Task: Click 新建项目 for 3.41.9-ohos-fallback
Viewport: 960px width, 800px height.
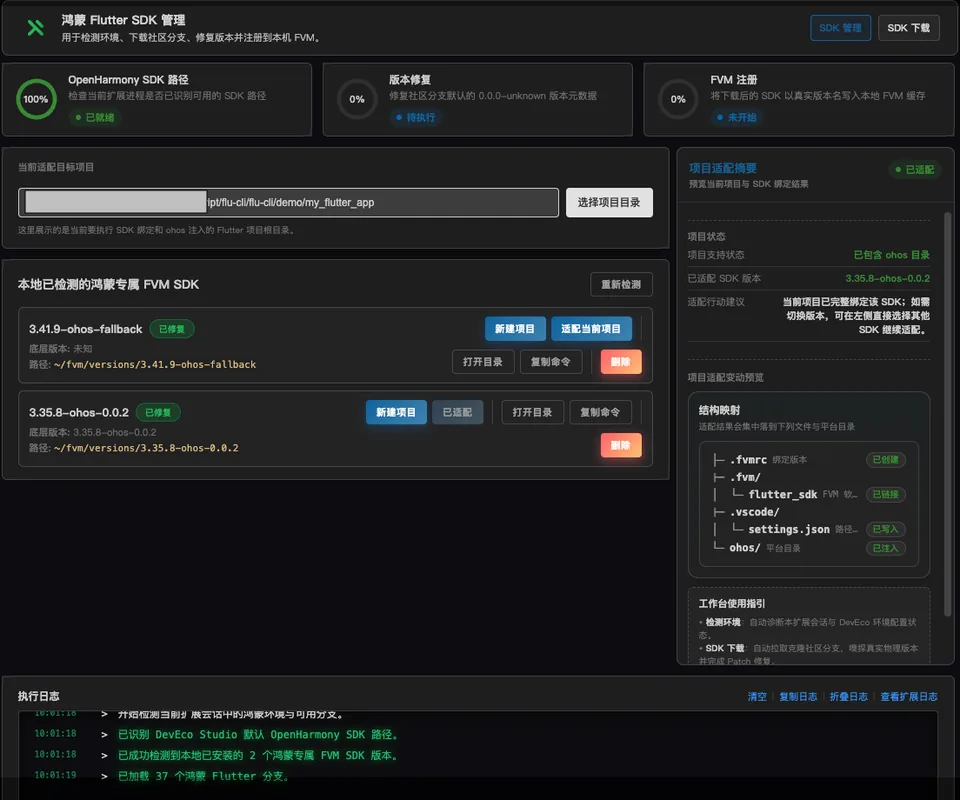Action: click(x=515, y=329)
